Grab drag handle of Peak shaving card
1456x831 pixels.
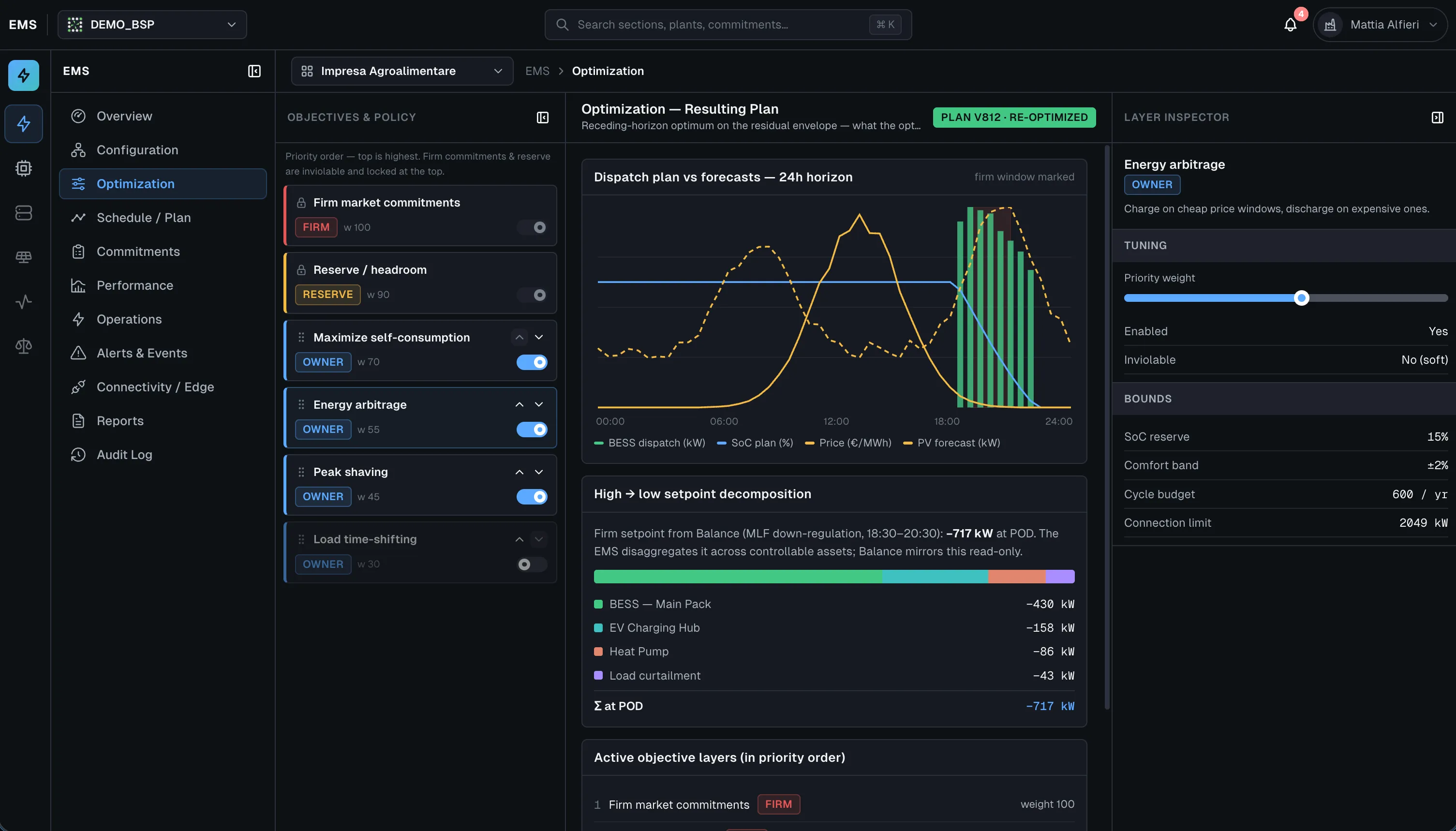coord(301,472)
